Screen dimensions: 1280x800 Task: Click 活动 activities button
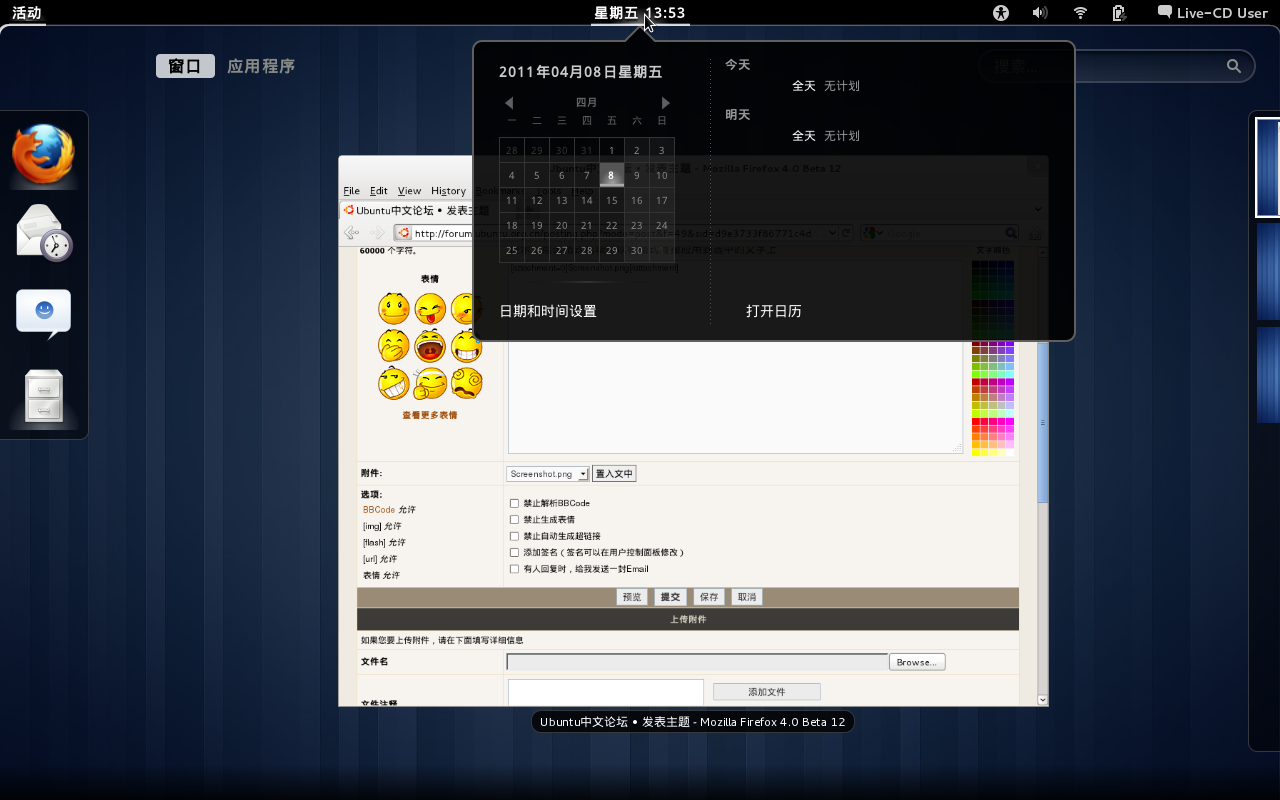27,13
